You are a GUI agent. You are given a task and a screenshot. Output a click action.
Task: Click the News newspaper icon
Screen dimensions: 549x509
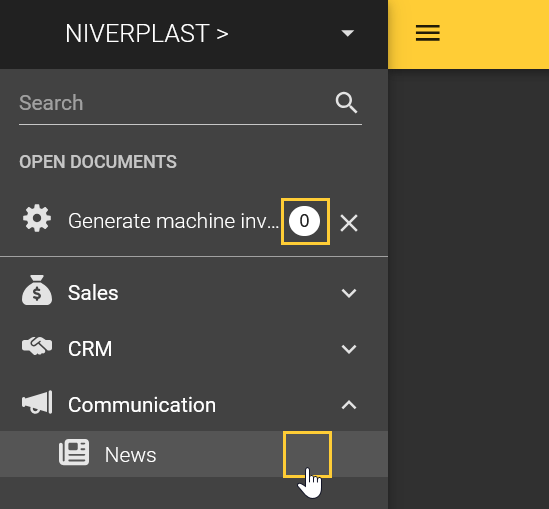pyautogui.click(x=74, y=452)
